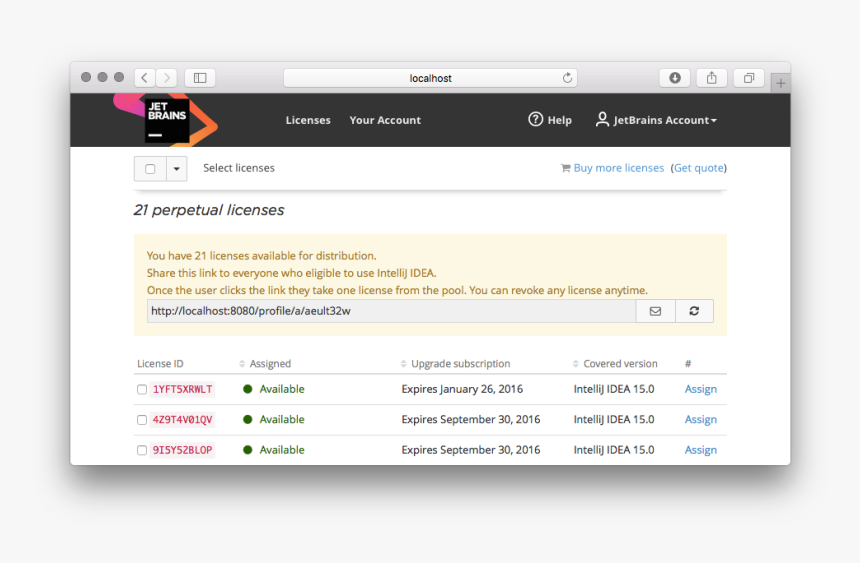This screenshot has width=860, height=563.
Task: Reload the page with the refresh icon in address bar
Action: point(567,78)
